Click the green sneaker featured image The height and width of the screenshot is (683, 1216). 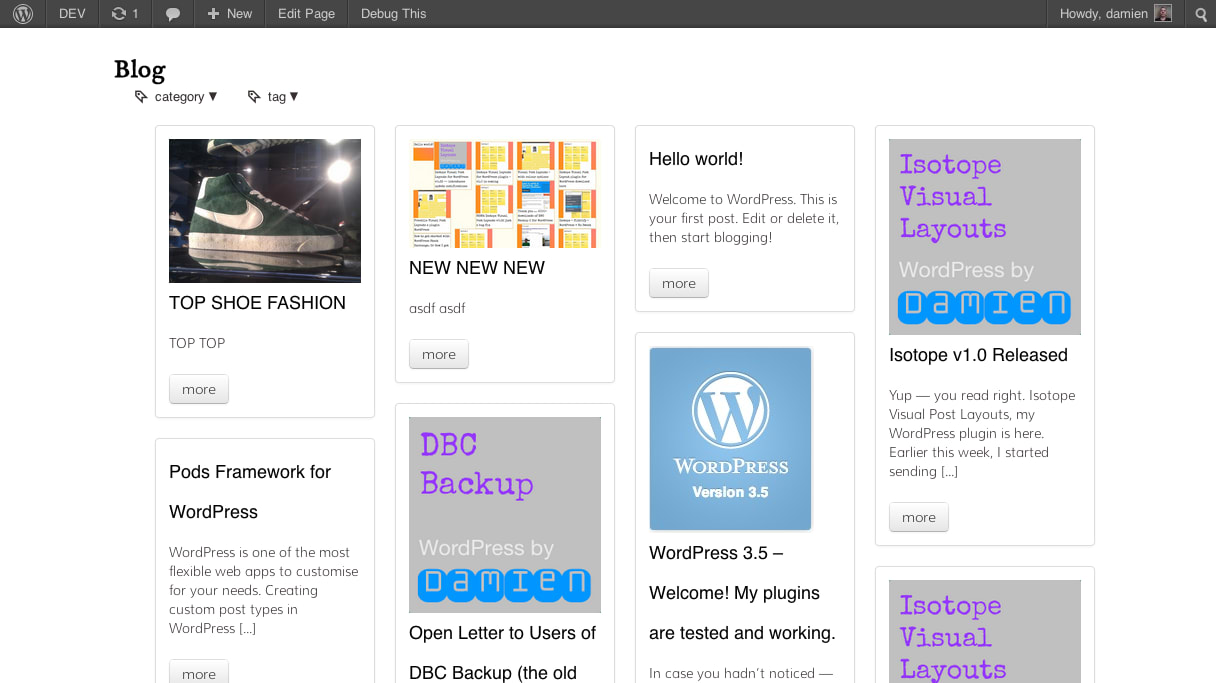pos(264,210)
